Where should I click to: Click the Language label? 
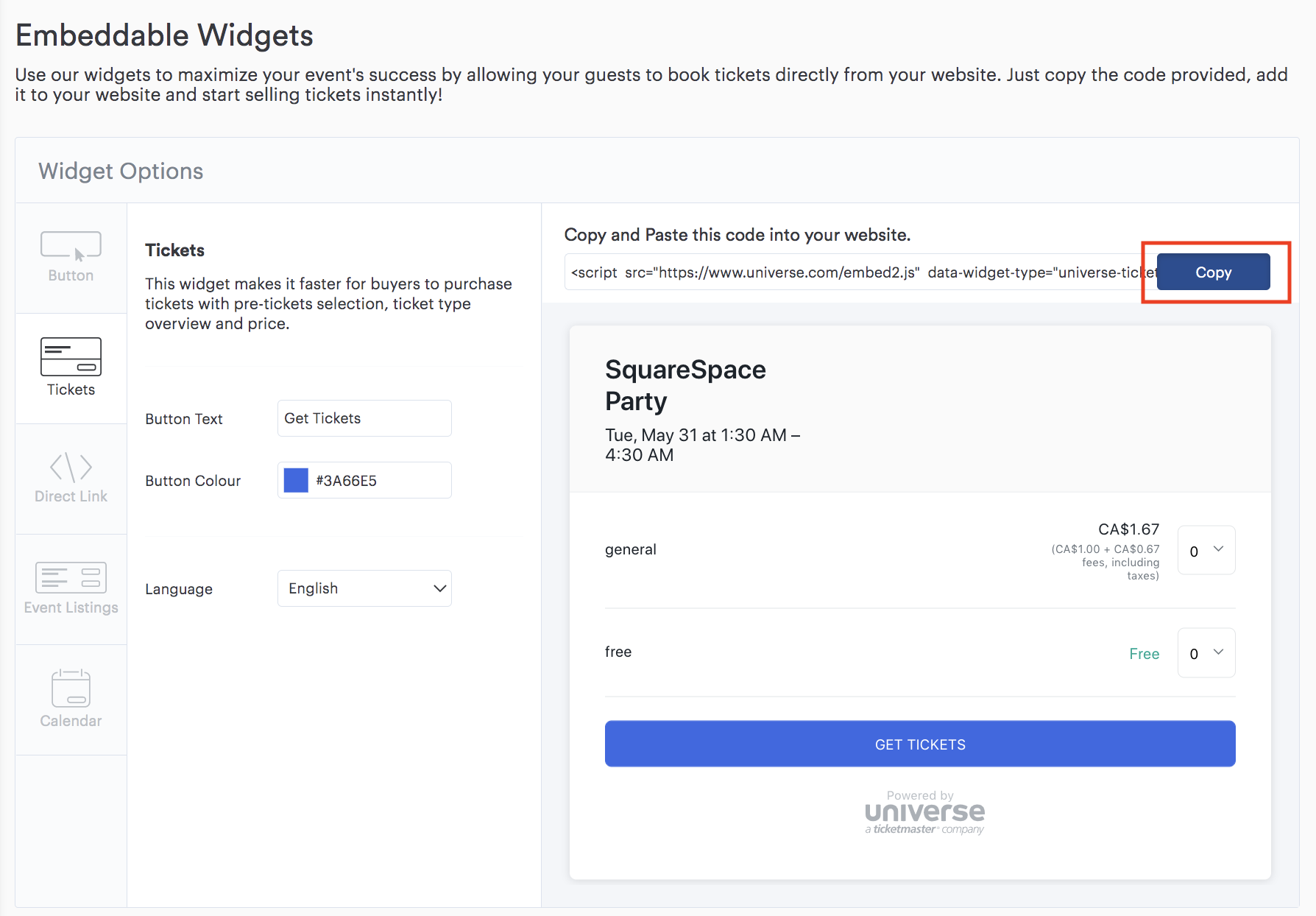pyautogui.click(x=179, y=589)
